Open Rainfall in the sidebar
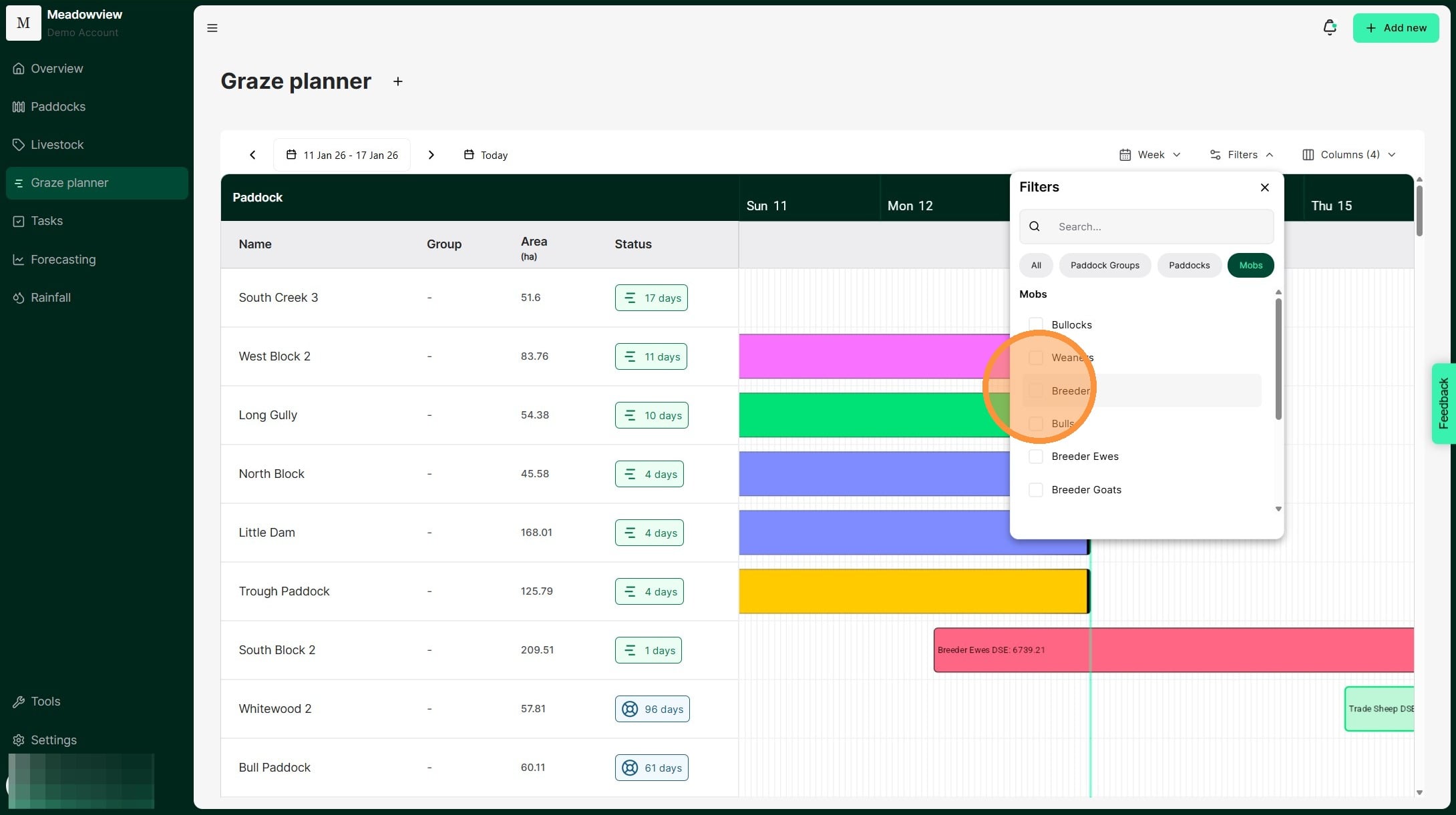 point(51,298)
